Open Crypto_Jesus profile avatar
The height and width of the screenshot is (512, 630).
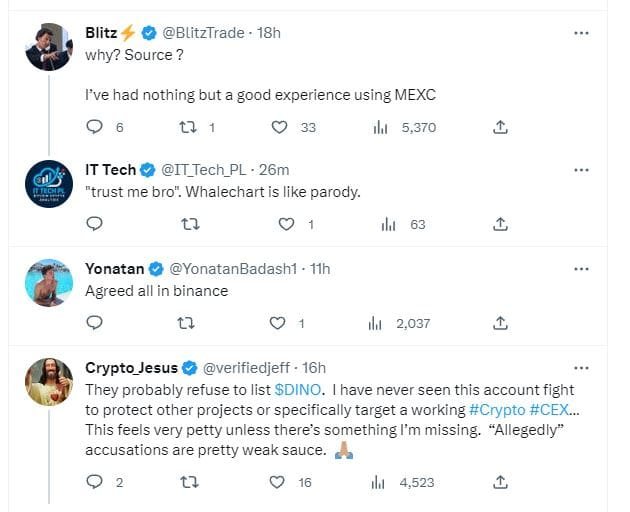[48, 382]
